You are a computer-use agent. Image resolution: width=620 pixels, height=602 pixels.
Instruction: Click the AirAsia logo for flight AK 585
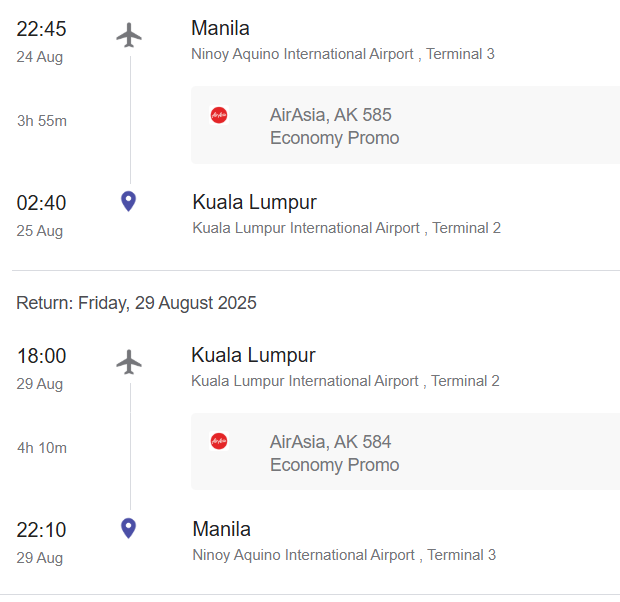point(219,115)
